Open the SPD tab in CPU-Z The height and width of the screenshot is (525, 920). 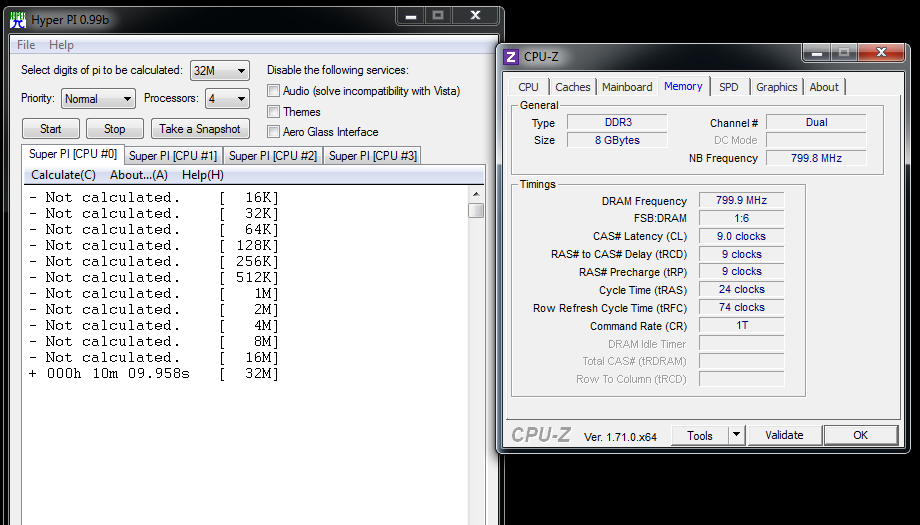(728, 87)
